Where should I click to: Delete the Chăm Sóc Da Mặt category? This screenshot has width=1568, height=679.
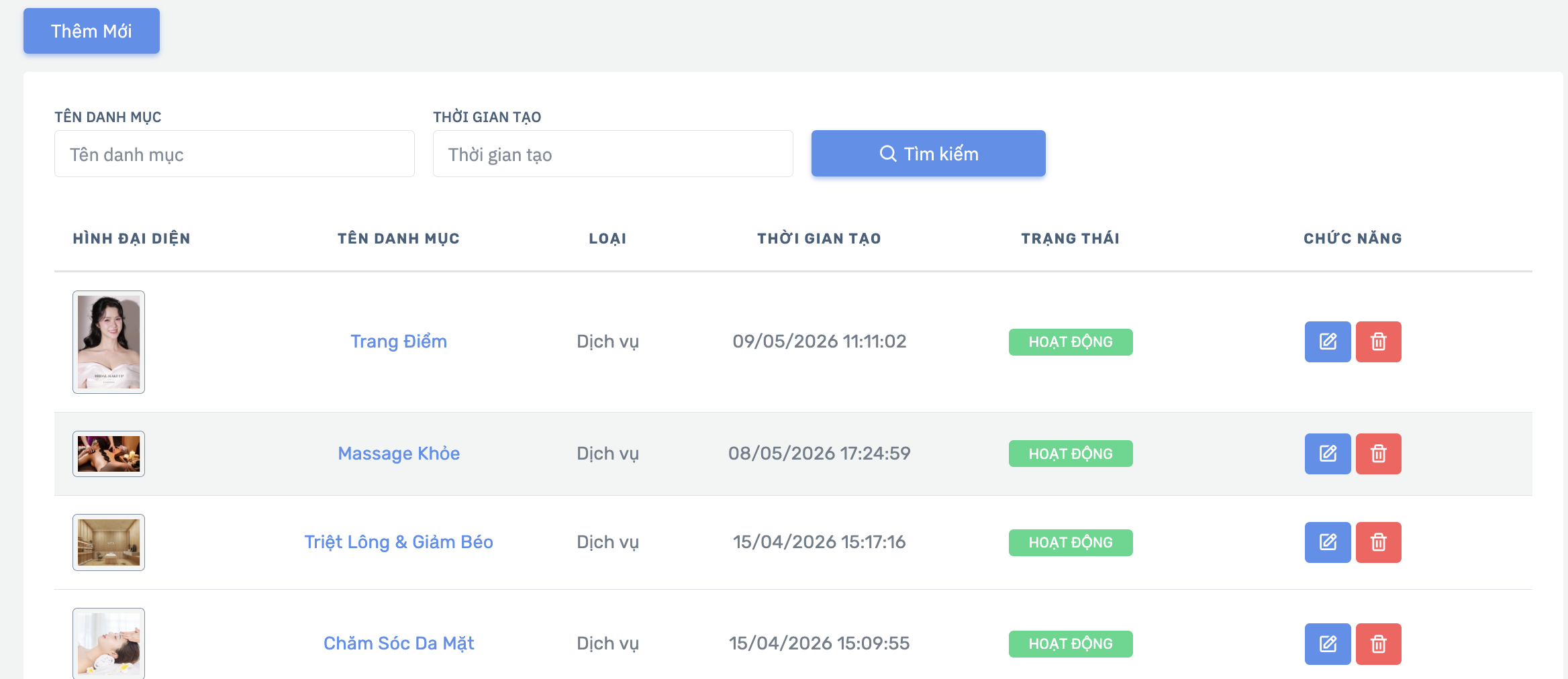point(1378,644)
